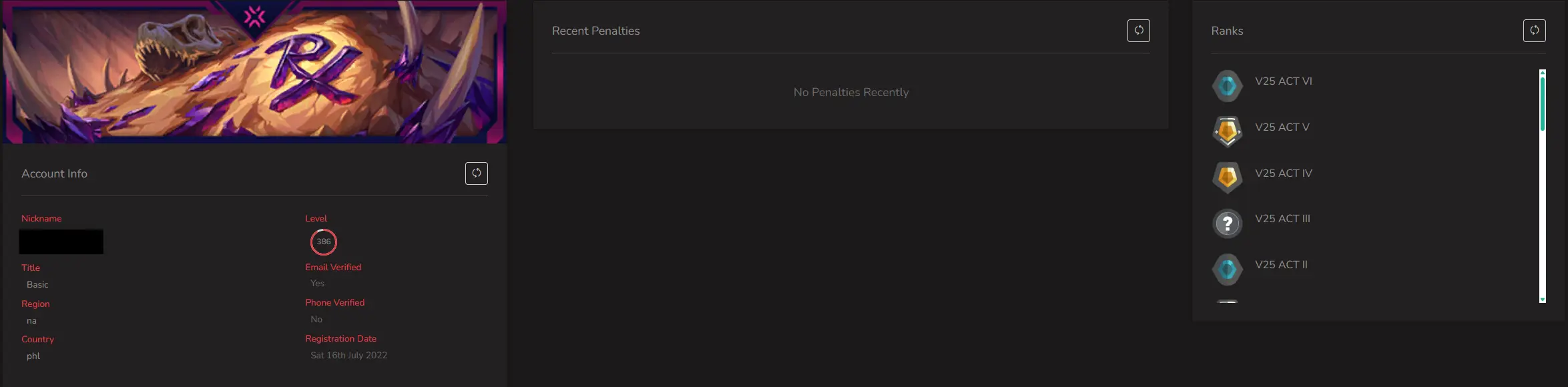This screenshot has width=1568, height=387.
Task: Refresh the Account Info panel
Action: (x=476, y=173)
